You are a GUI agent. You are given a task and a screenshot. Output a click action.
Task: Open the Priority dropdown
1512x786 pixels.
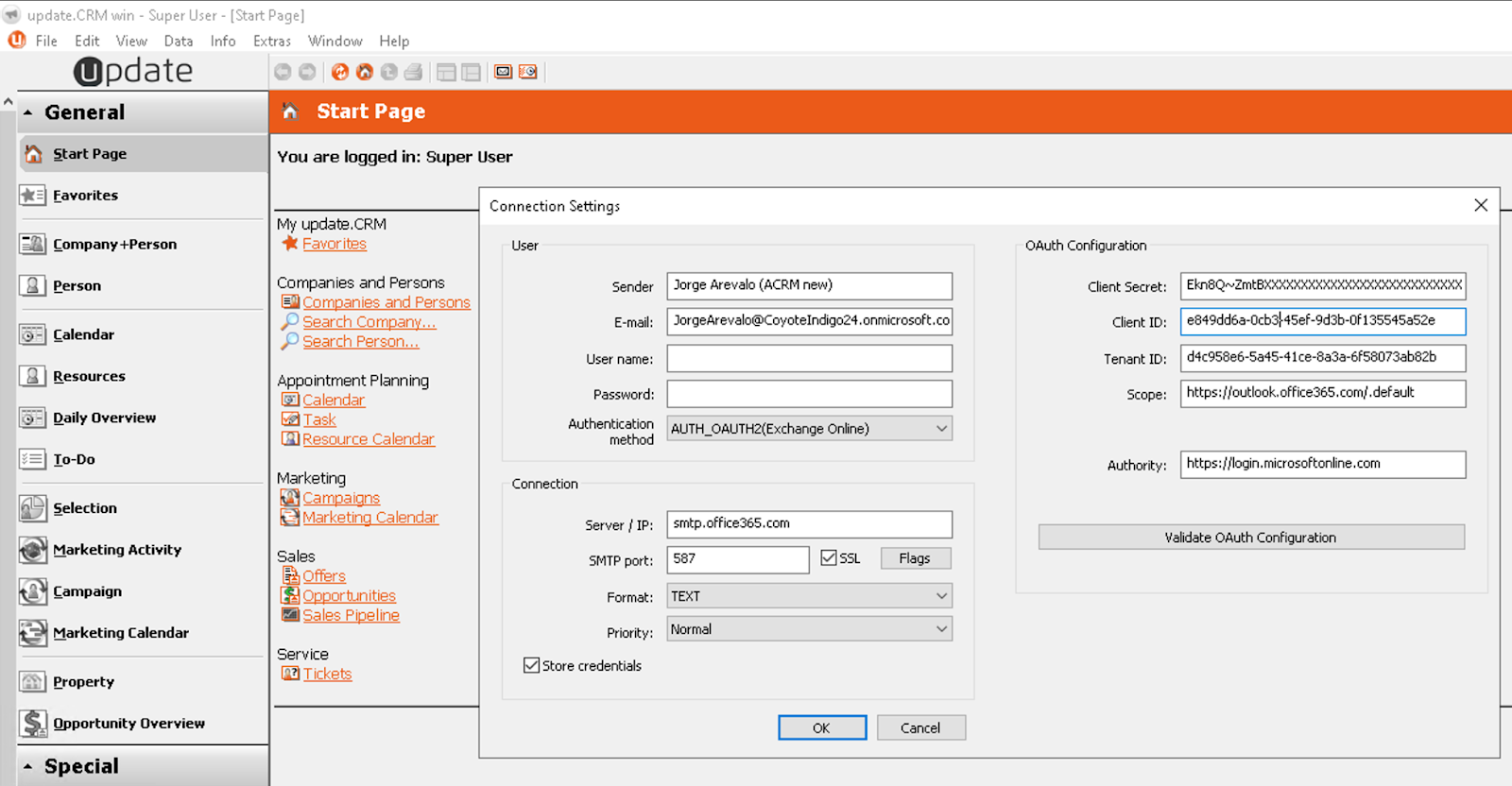coord(810,629)
